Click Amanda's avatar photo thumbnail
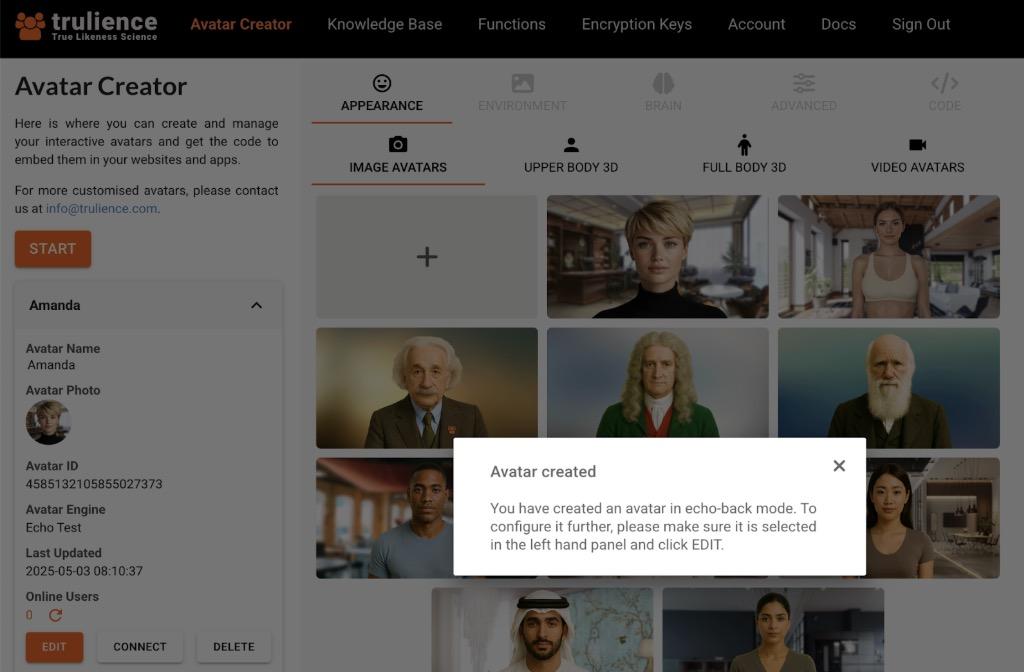Viewport: 1024px width, 672px height. (x=48, y=422)
